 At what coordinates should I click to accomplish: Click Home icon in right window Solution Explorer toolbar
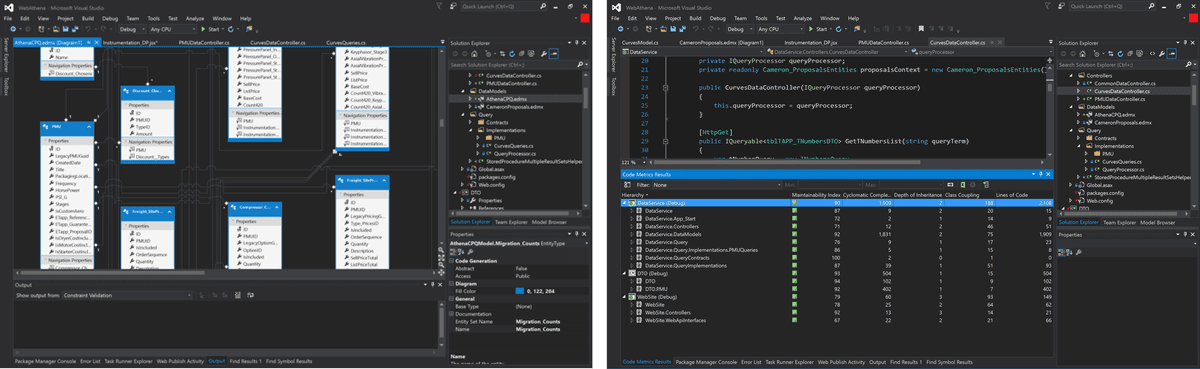(x=1084, y=54)
